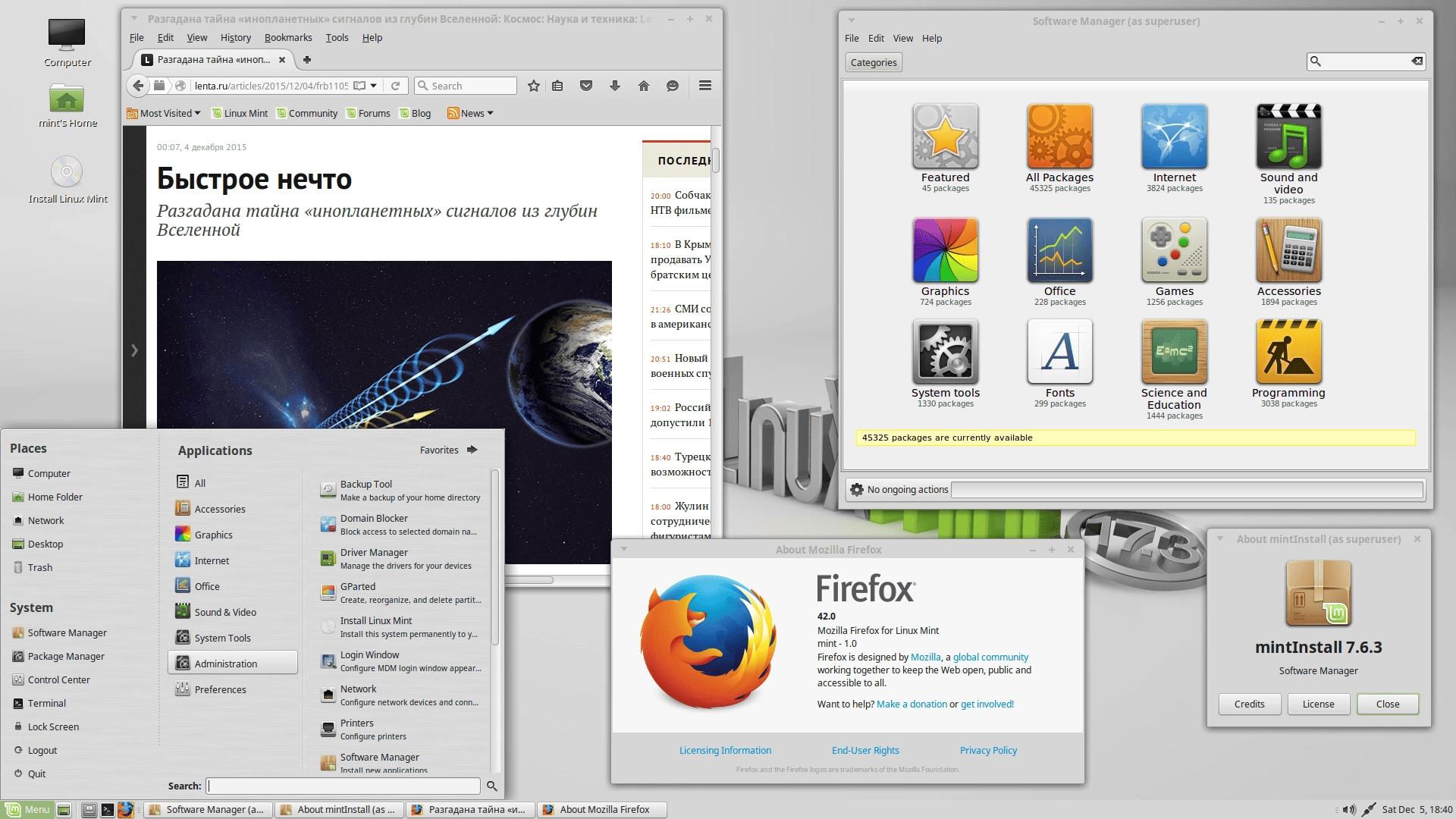Open the Firefox window title-bar menu arrow
Viewport: 1456px width, 819px height.
(134, 19)
